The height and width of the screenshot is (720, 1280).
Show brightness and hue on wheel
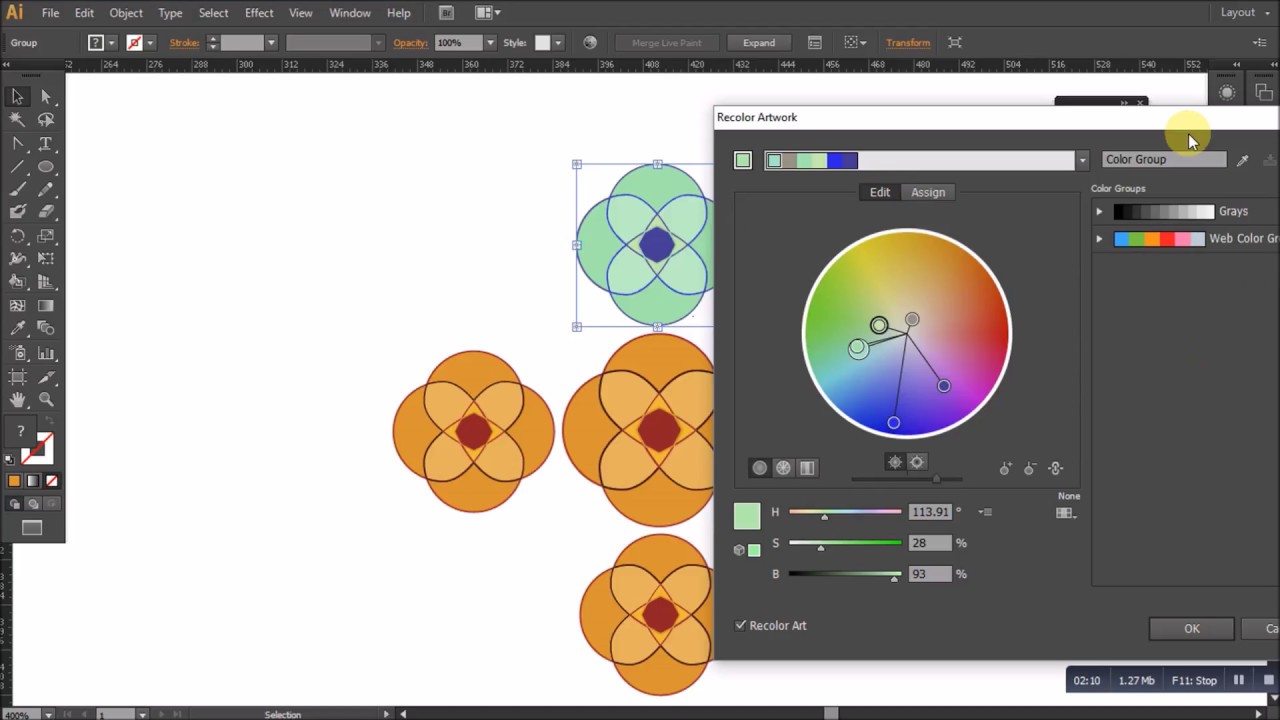click(x=917, y=462)
